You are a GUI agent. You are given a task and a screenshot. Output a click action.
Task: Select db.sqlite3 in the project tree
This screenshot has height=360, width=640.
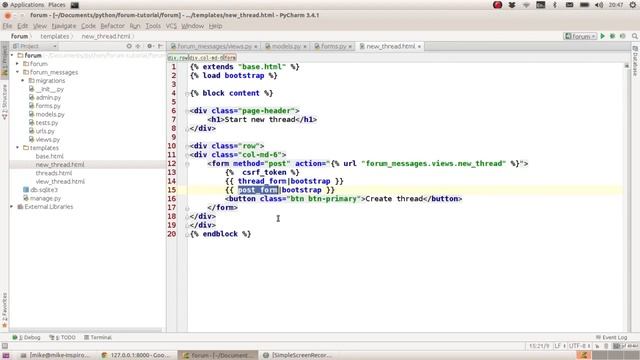pos(41,190)
